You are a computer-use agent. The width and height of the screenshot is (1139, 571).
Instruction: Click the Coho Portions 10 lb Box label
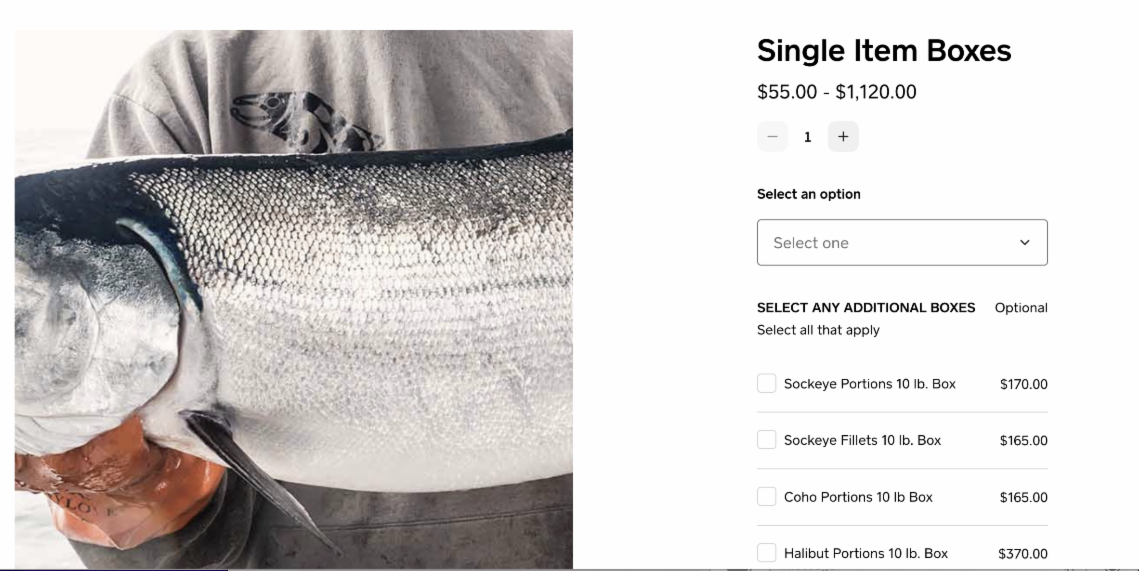(x=858, y=497)
